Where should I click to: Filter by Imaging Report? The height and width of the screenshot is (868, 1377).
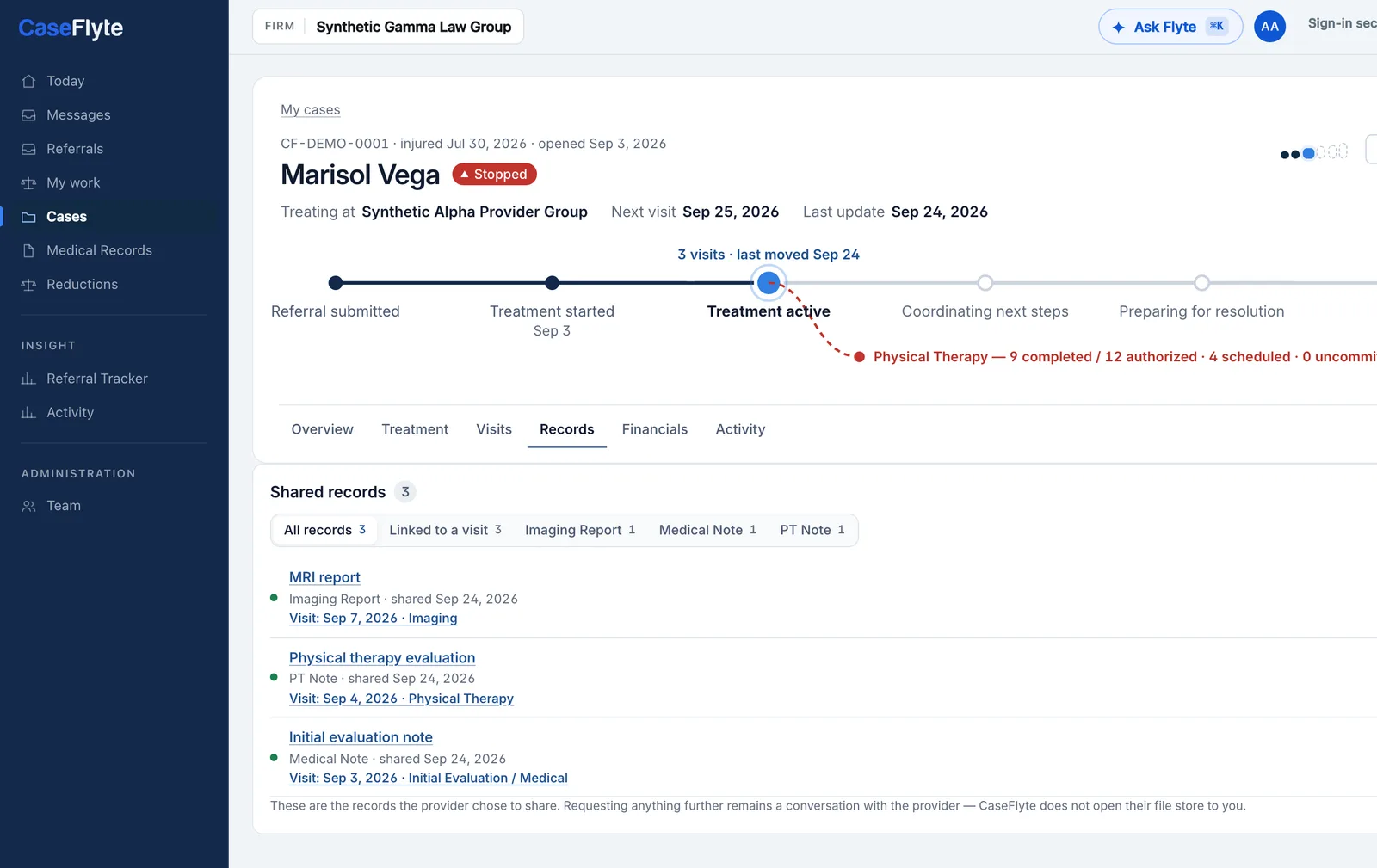click(580, 530)
